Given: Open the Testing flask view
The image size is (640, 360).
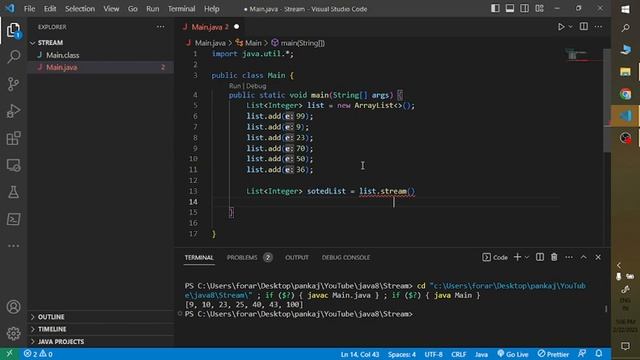Looking at the screenshot, I should [x=13, y=192].
